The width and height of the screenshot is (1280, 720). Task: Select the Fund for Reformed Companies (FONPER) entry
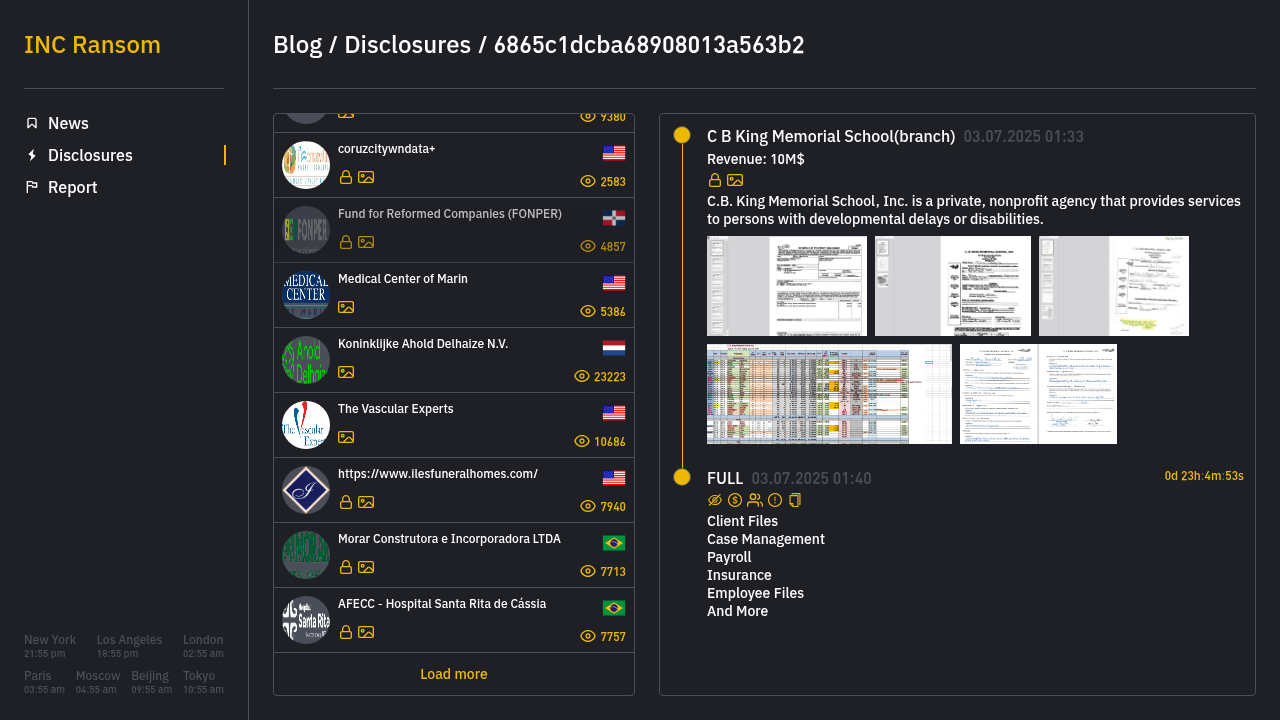point(450,214)
